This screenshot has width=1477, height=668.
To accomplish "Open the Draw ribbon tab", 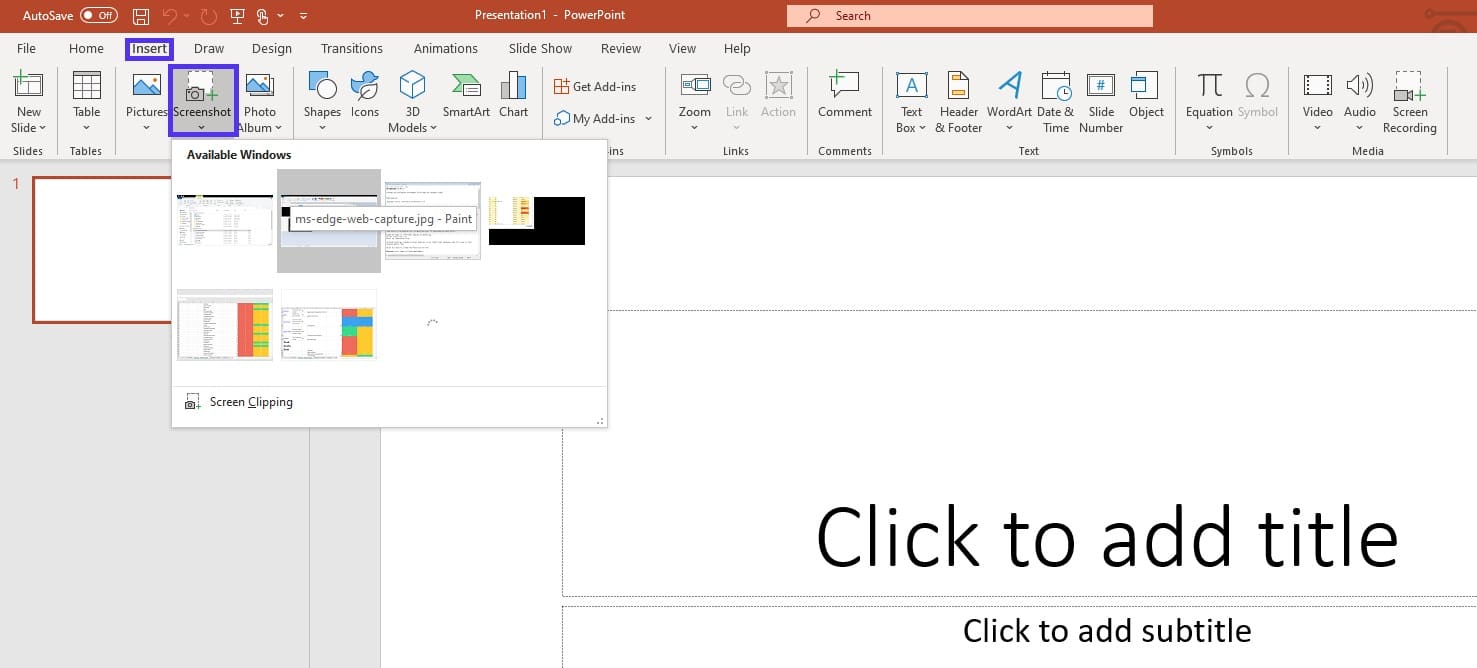I will tap(208, 48).
